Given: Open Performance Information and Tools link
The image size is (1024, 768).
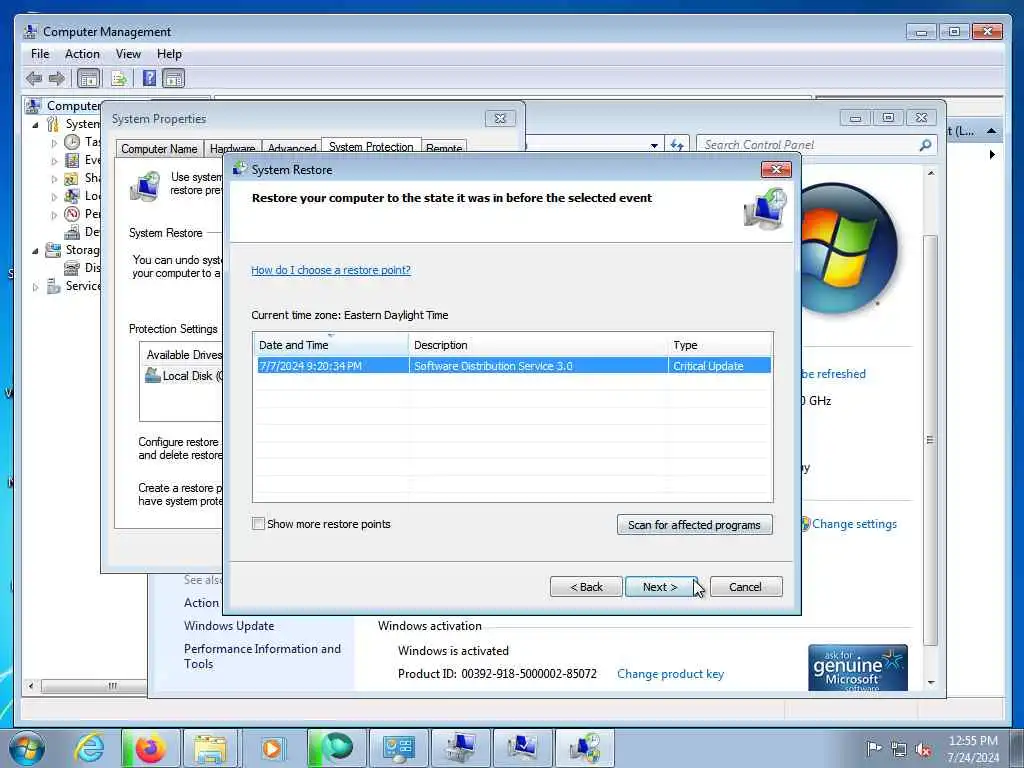Looking at the screenshot, I should coord(263,656).
